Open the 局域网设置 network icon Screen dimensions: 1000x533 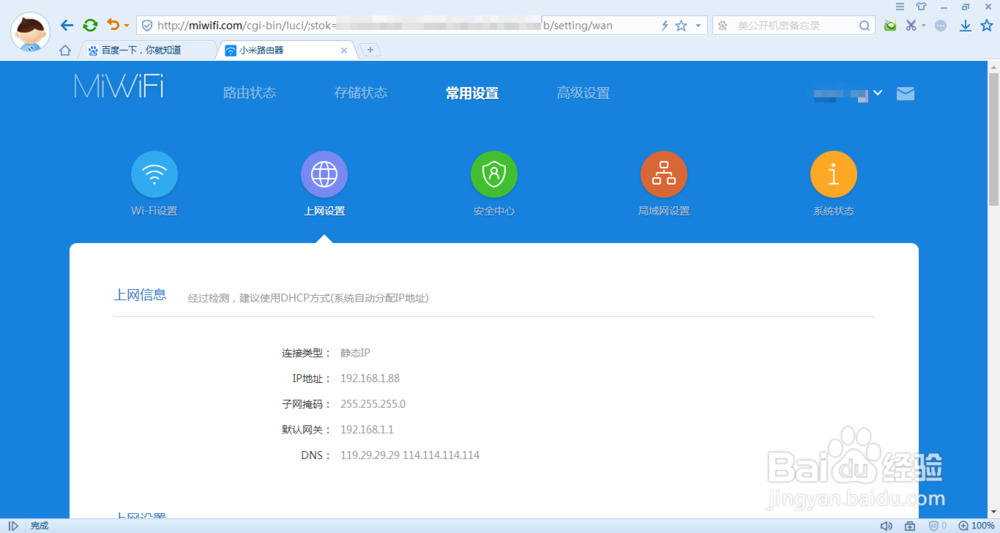tap(663, 174)
